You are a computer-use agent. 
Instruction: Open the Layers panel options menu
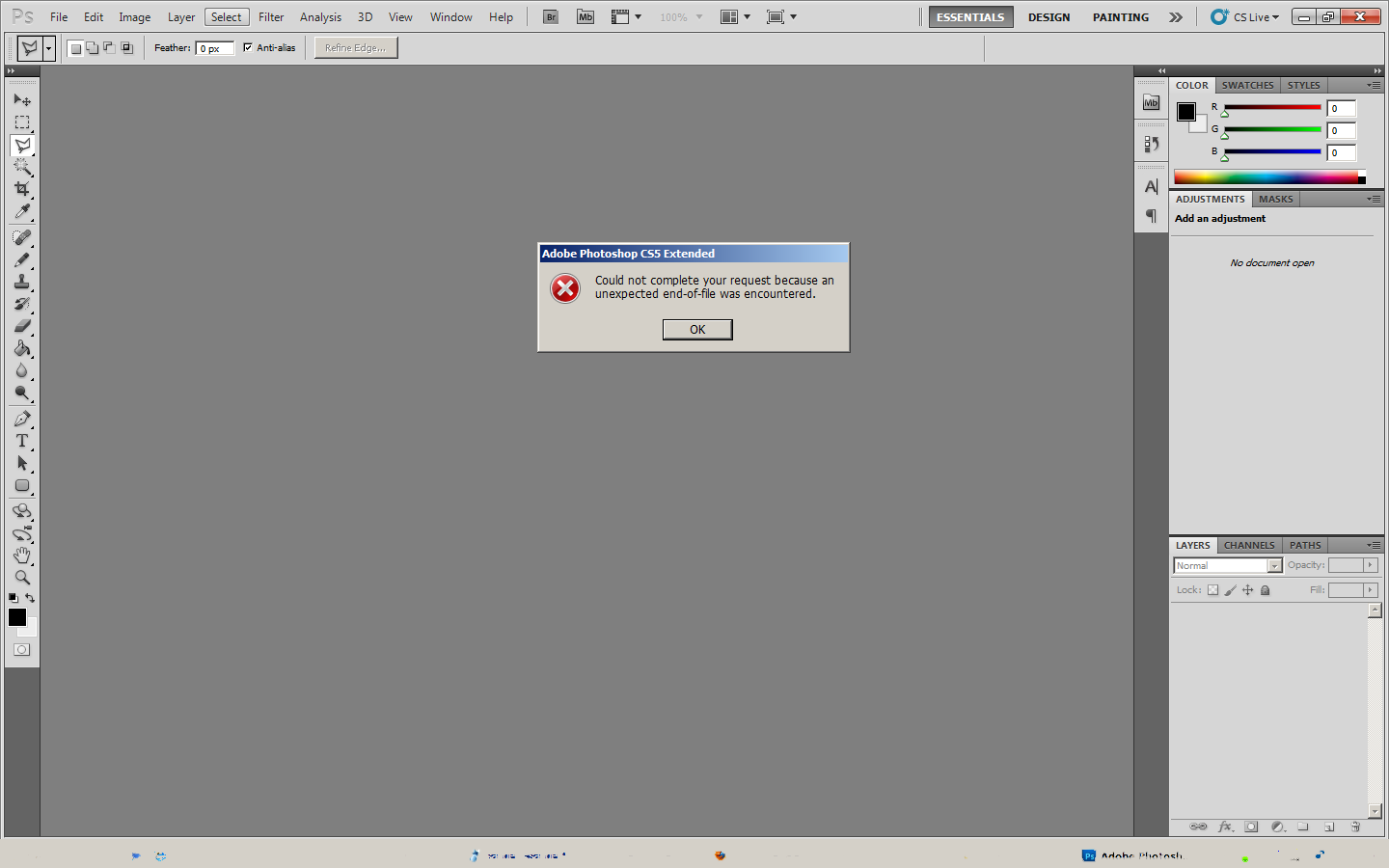(1374, 545)
